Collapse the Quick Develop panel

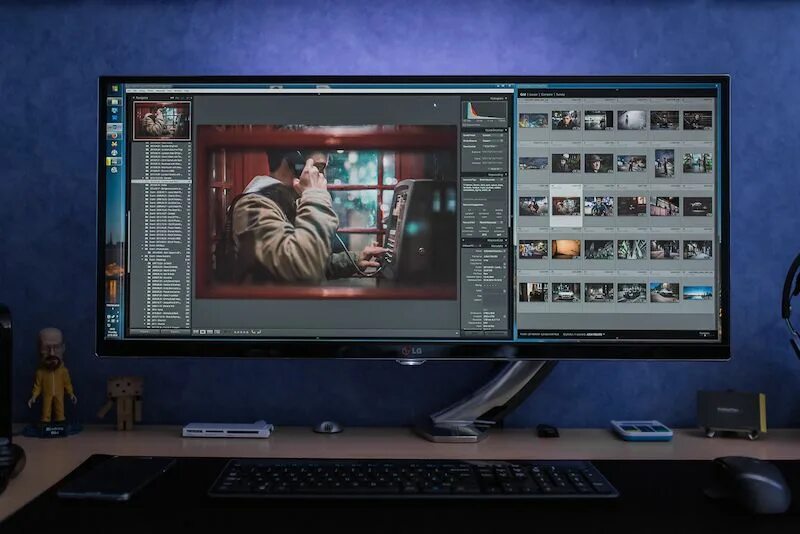coord(506,130)
